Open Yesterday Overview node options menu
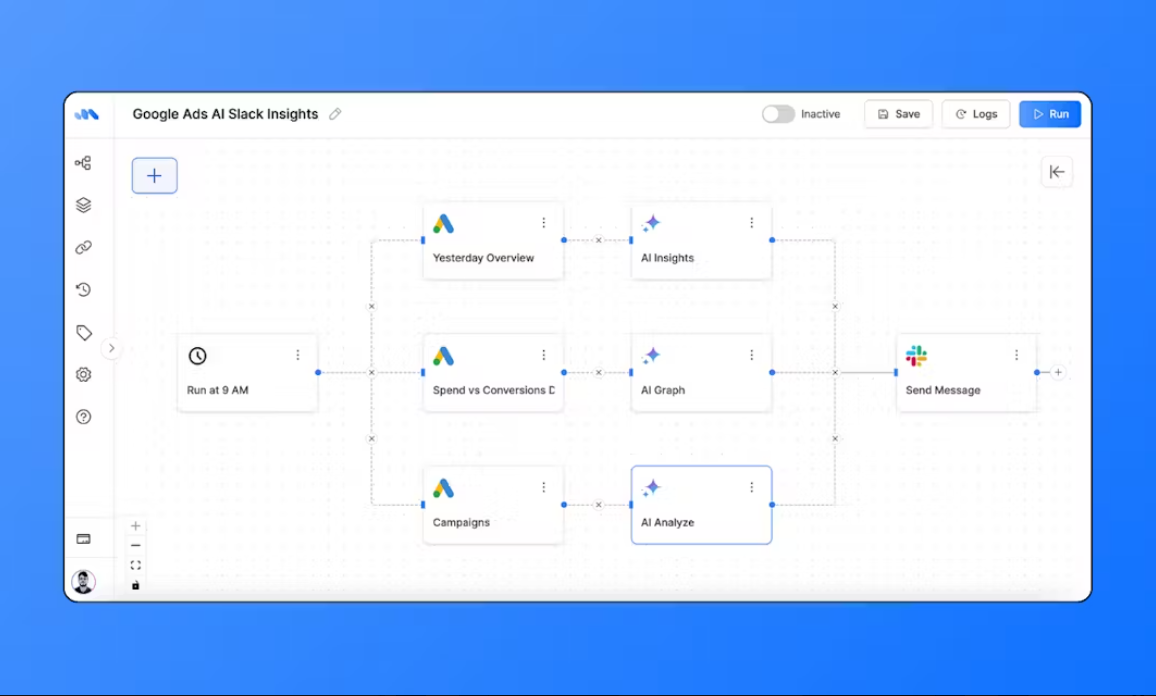 [x=543, y=223]
